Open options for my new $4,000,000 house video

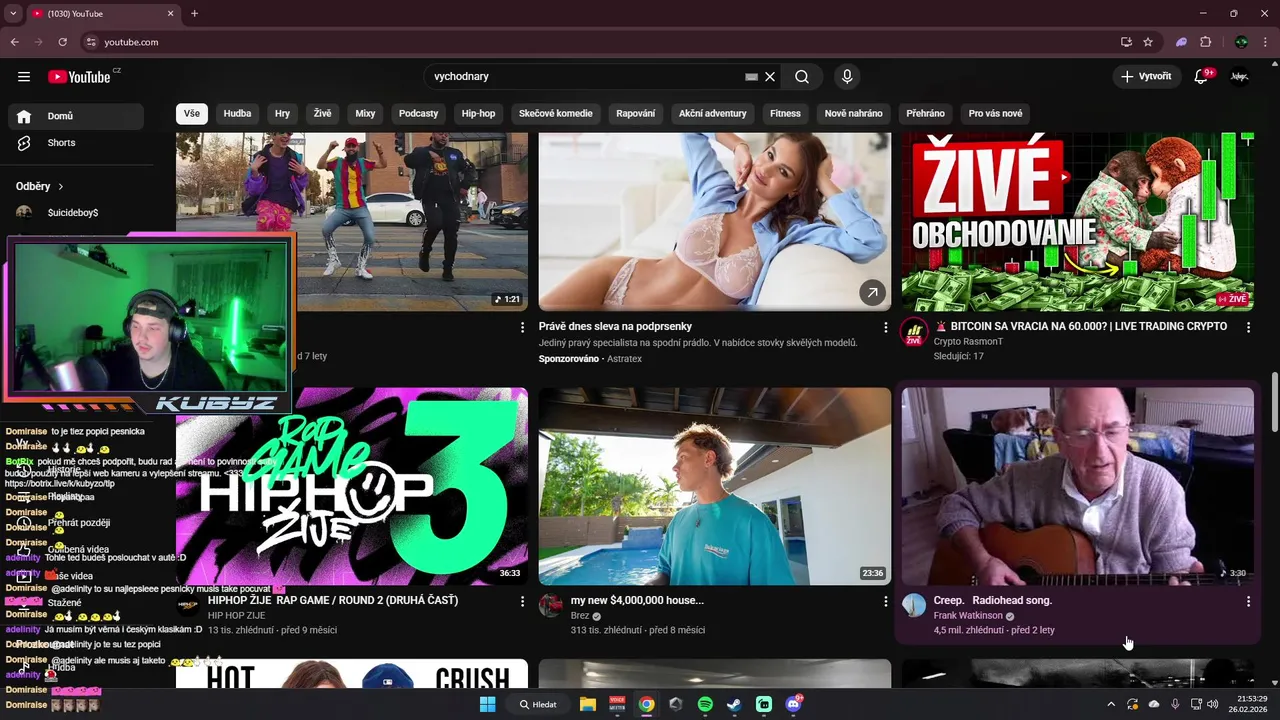pyautogui.click(x=885, y=601)
